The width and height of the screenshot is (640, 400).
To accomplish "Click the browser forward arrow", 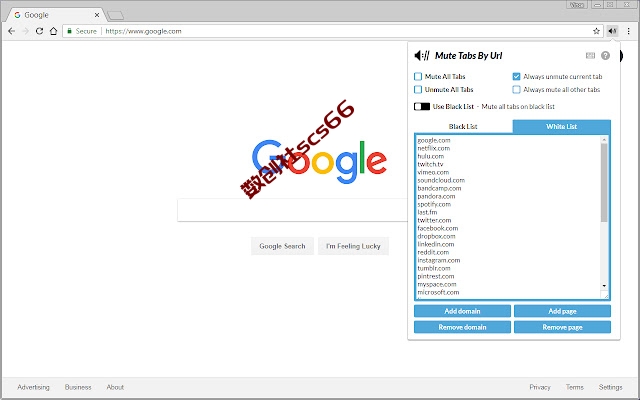I will tap(25, 31).
